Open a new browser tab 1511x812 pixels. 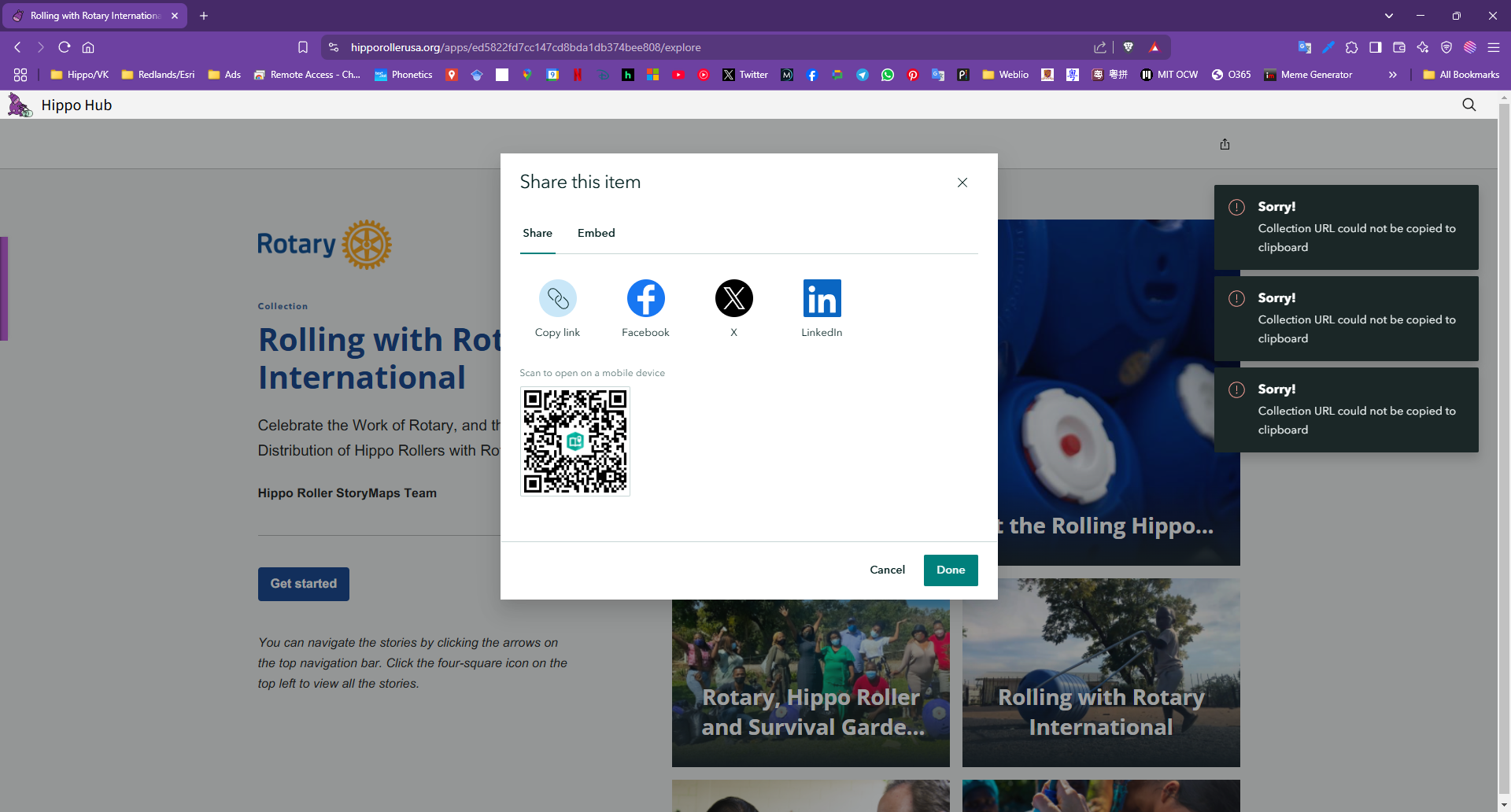pos(204,16)
